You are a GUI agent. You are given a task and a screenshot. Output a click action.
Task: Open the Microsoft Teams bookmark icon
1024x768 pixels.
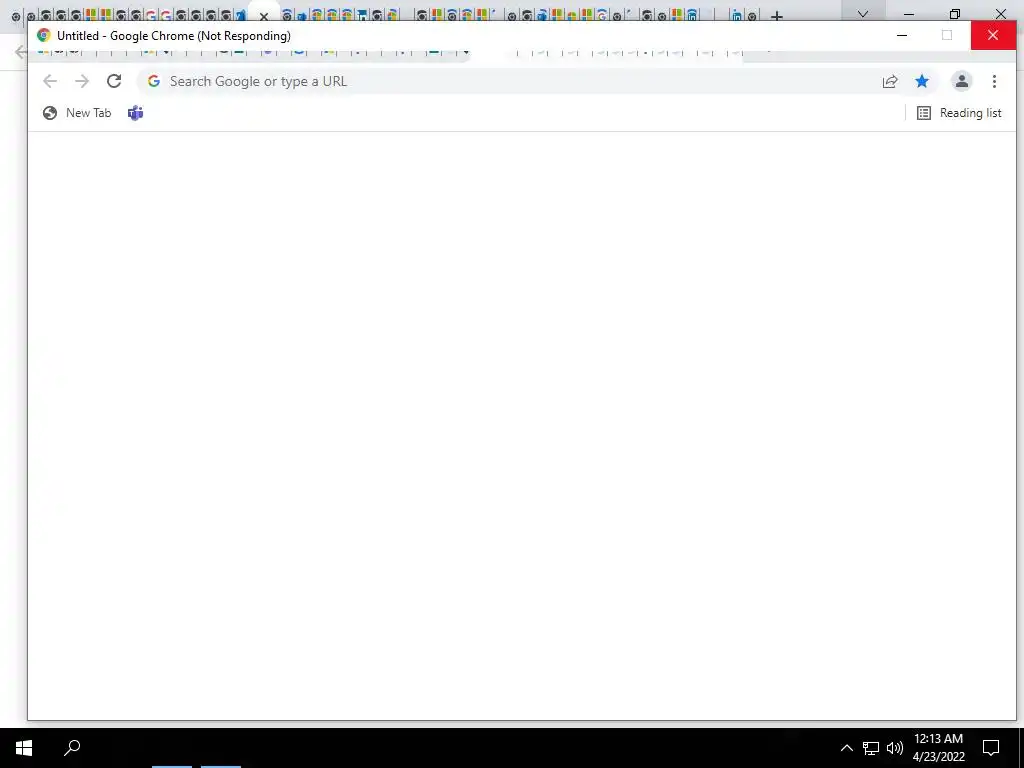[135, 113]
